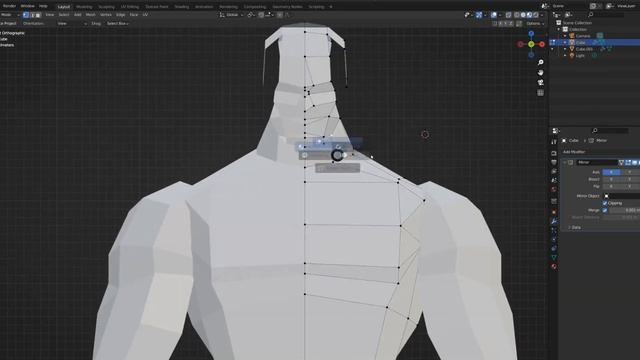Open the Window menu
Viewport: 640px width, 360px height.
[28, 6]
